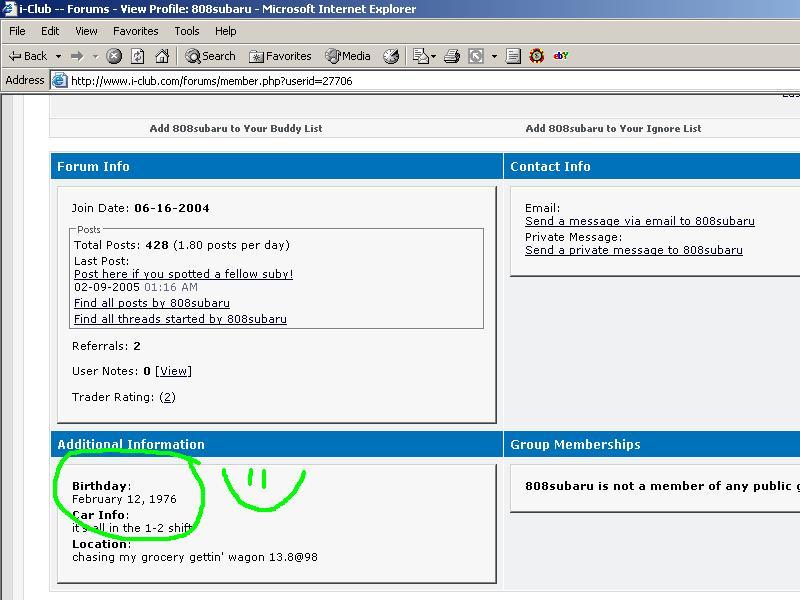Click the Back navigation button
This screenshot has width=800, height=600.
click(x=28, y=56)
